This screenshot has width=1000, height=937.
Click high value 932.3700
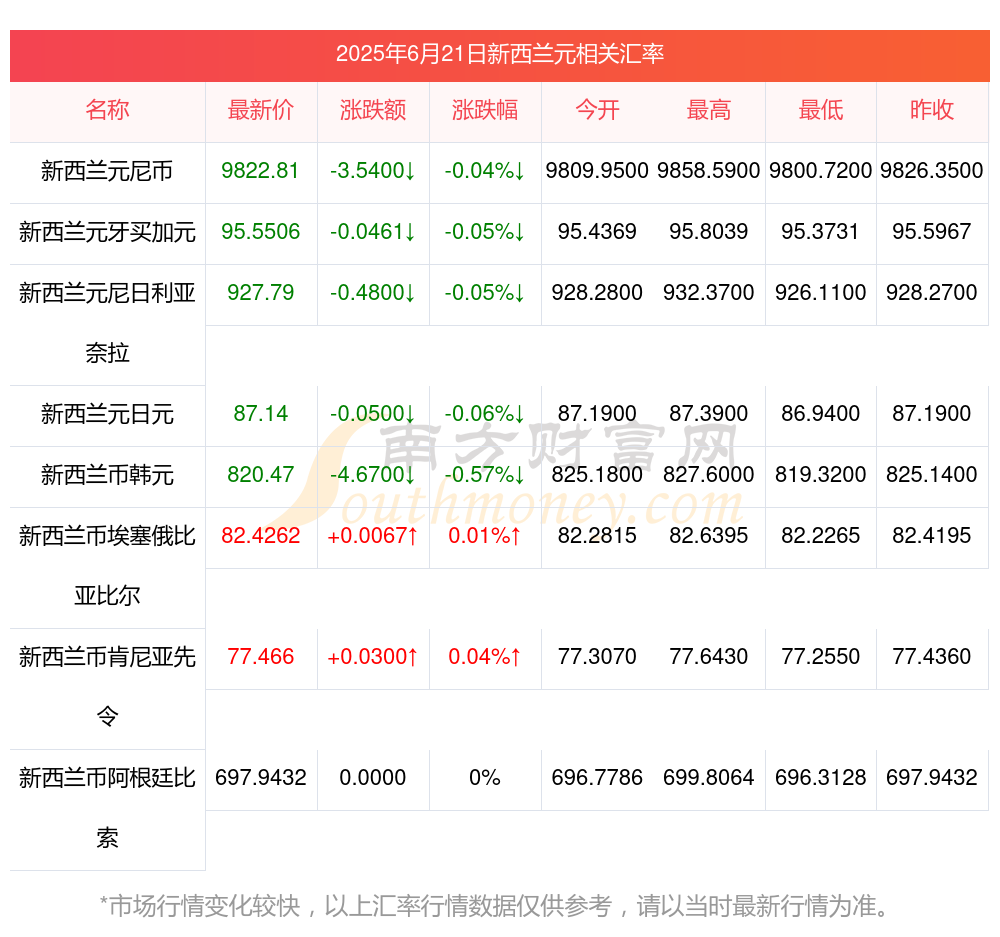[x=709, y=293]
